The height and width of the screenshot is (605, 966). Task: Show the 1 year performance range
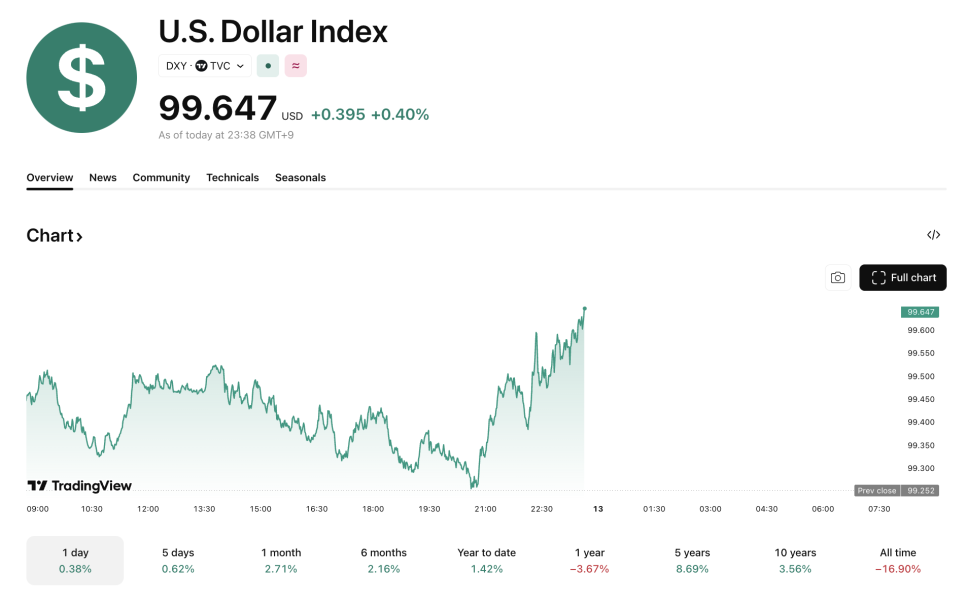pyautogui.click(x=590, y=560)
